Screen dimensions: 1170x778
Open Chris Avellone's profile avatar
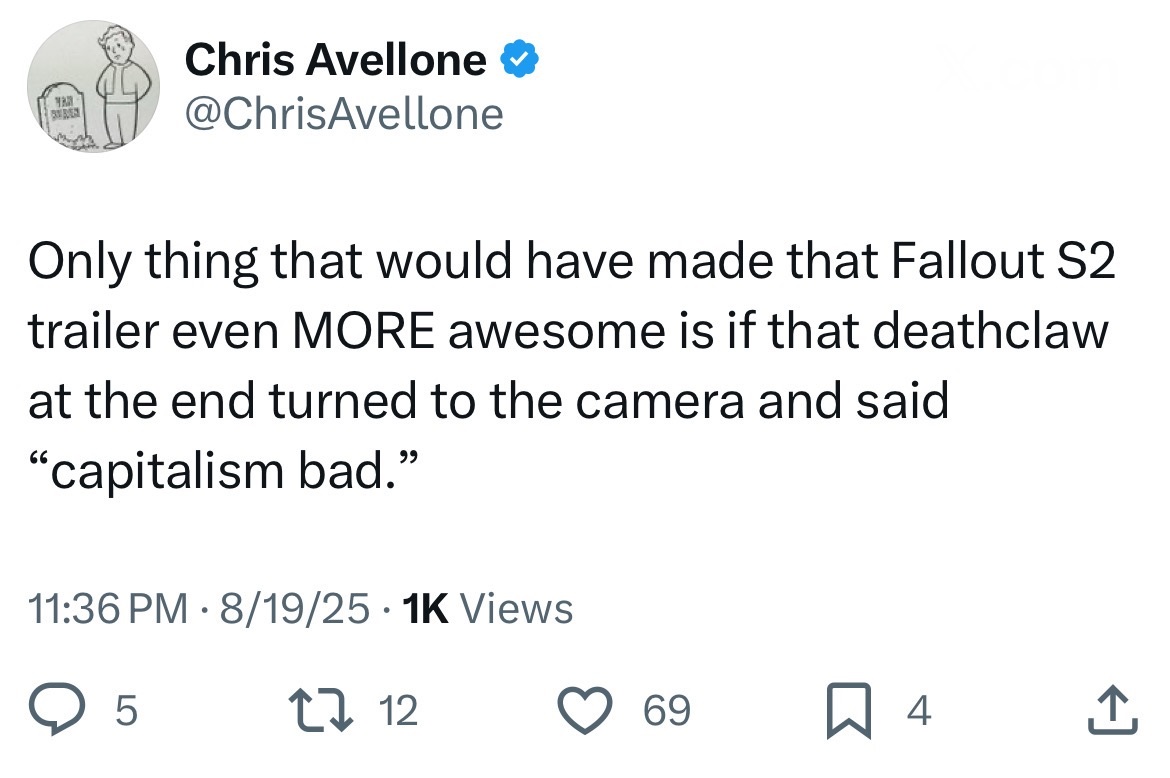pos(94,87)
